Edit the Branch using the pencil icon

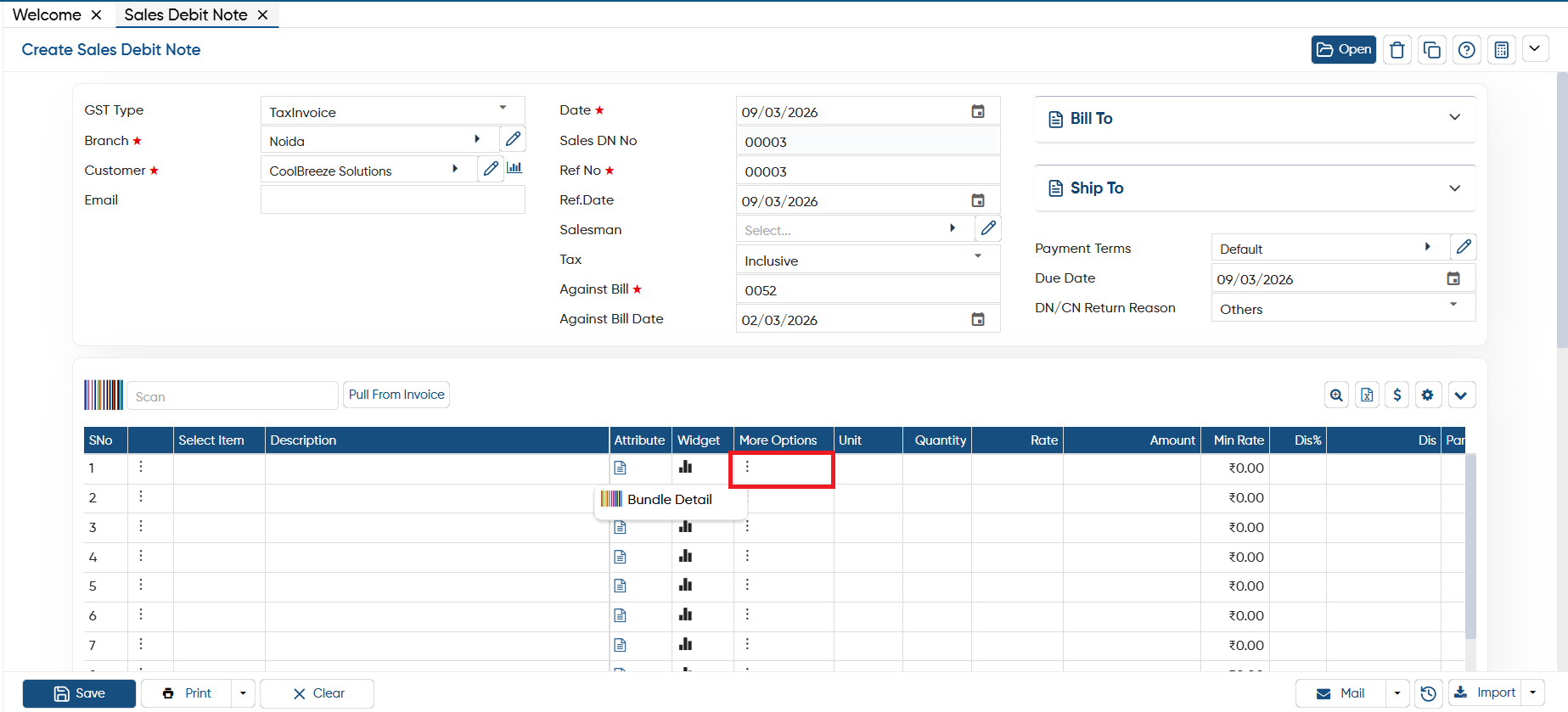point(513,139)
